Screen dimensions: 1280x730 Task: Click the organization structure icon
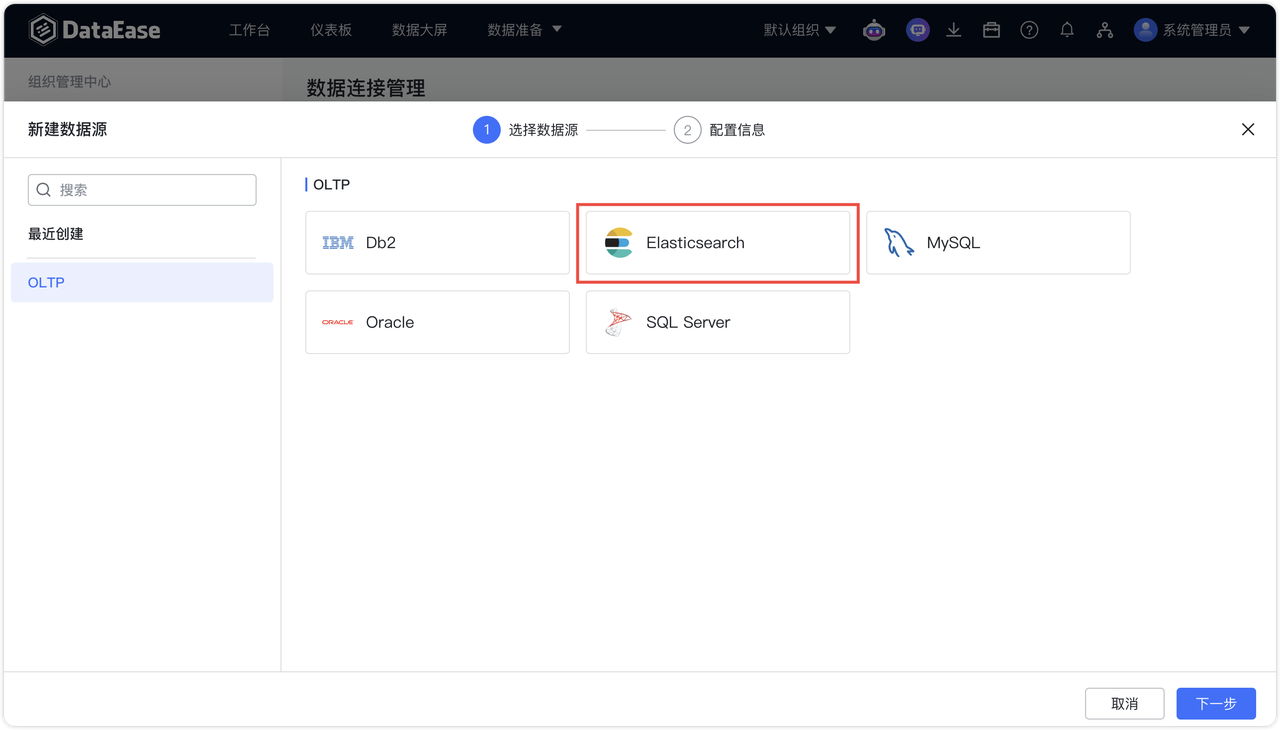[x=1104, y=29]
